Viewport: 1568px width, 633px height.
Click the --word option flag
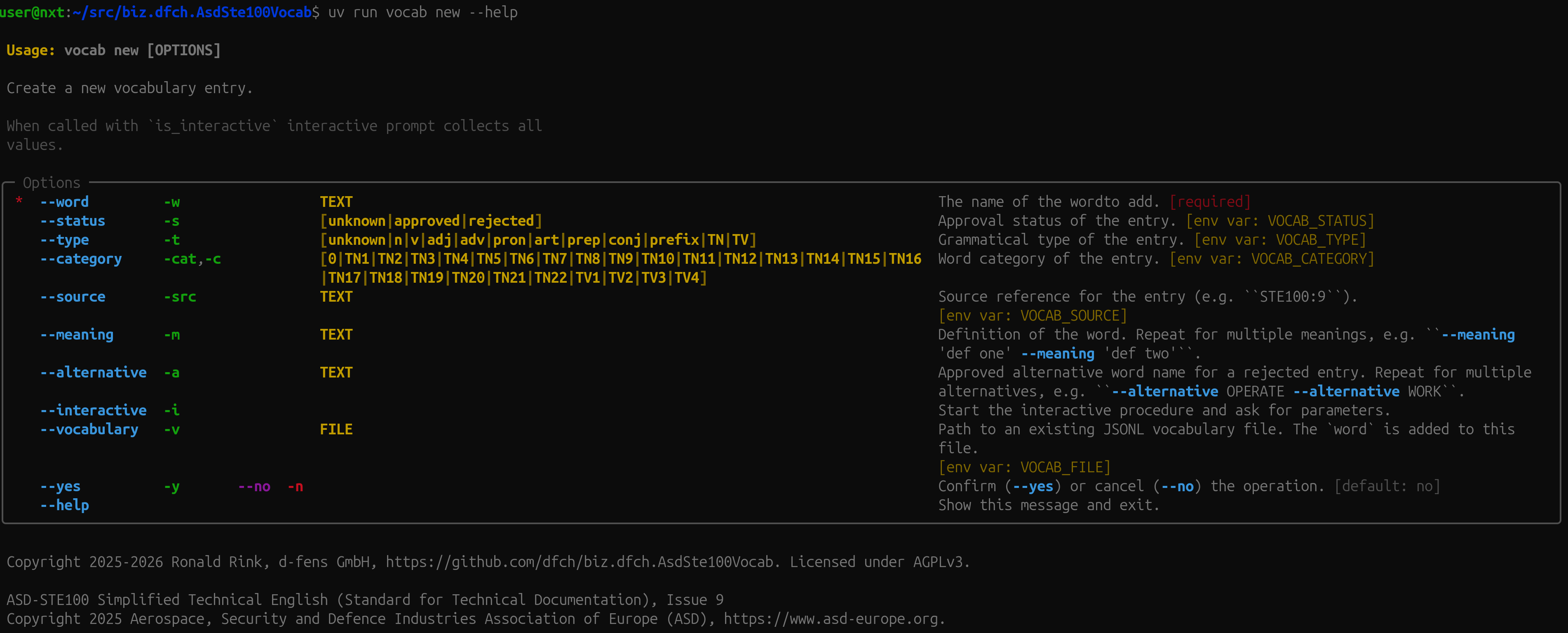[64, 202]
